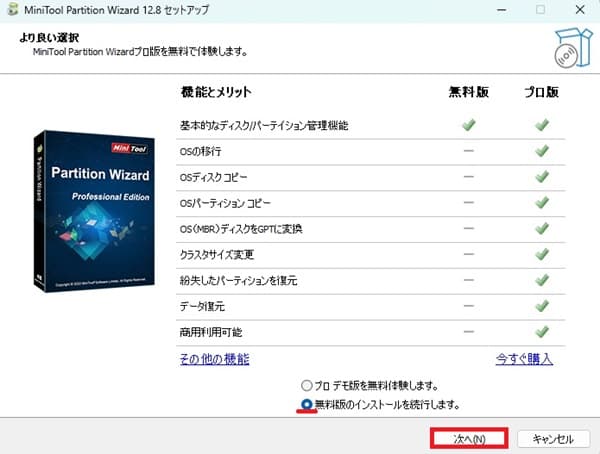Click the データ復元 row text

(x=202, y=306)
